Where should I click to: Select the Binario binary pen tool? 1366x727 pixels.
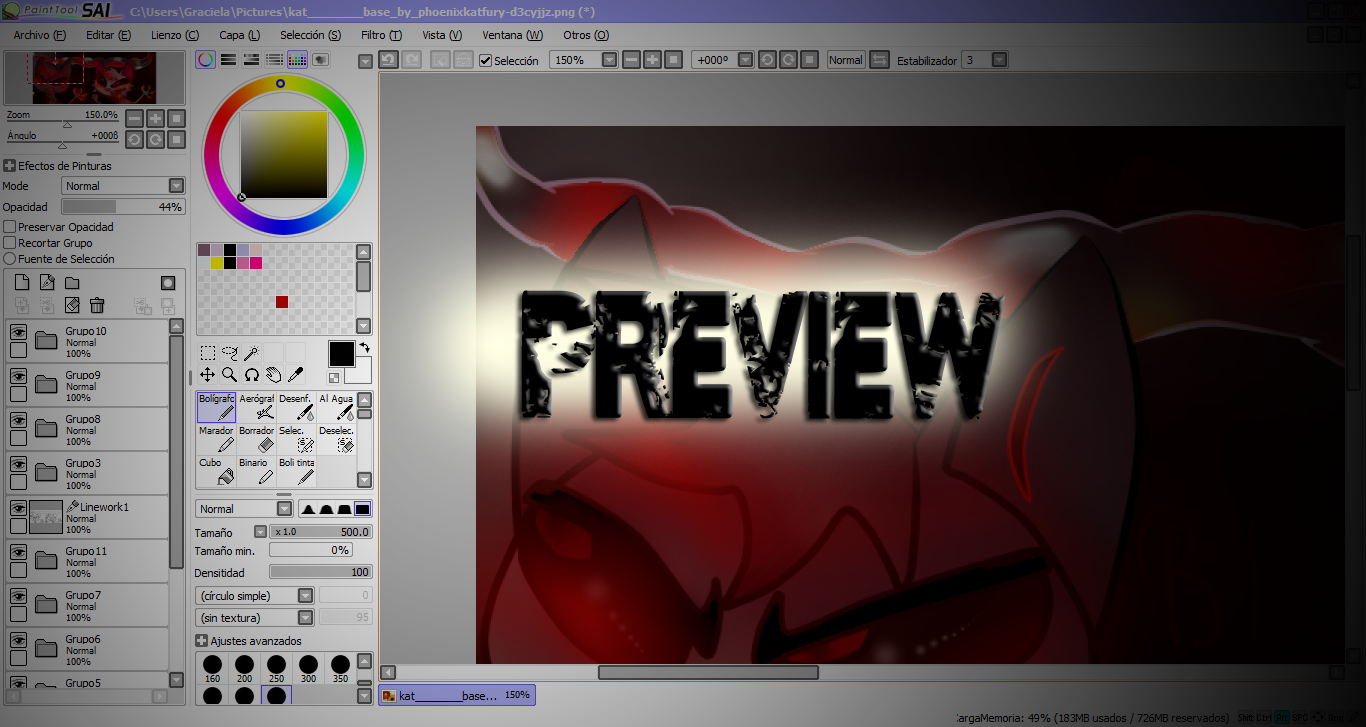(x=257, y=470)
